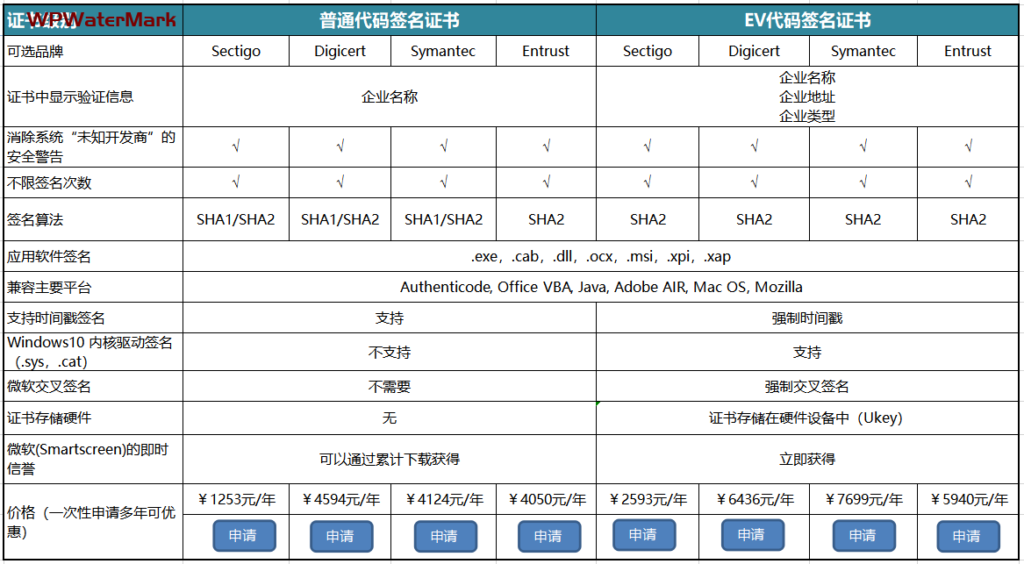Viewport: 1024px width, 564px height.
Task: Select the 立即获得 cell
Action: [807, 459]
